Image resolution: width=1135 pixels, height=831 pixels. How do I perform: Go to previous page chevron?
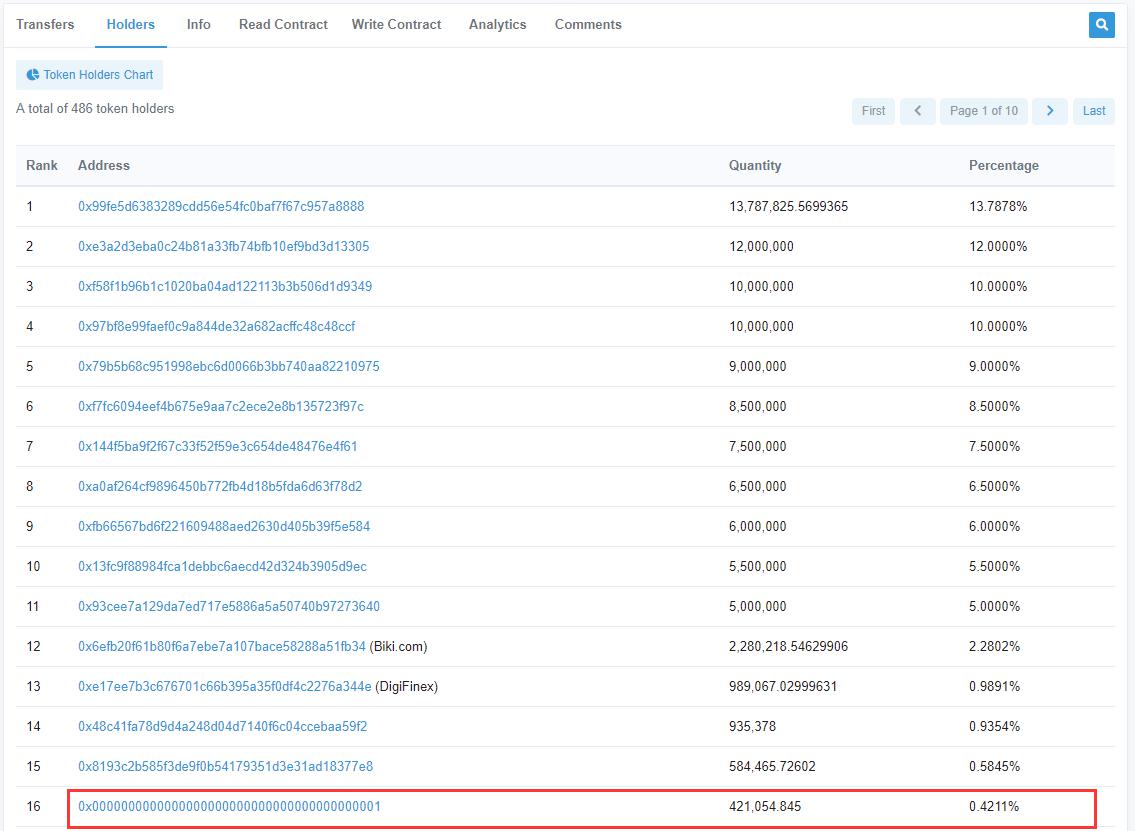coord(917,111)
